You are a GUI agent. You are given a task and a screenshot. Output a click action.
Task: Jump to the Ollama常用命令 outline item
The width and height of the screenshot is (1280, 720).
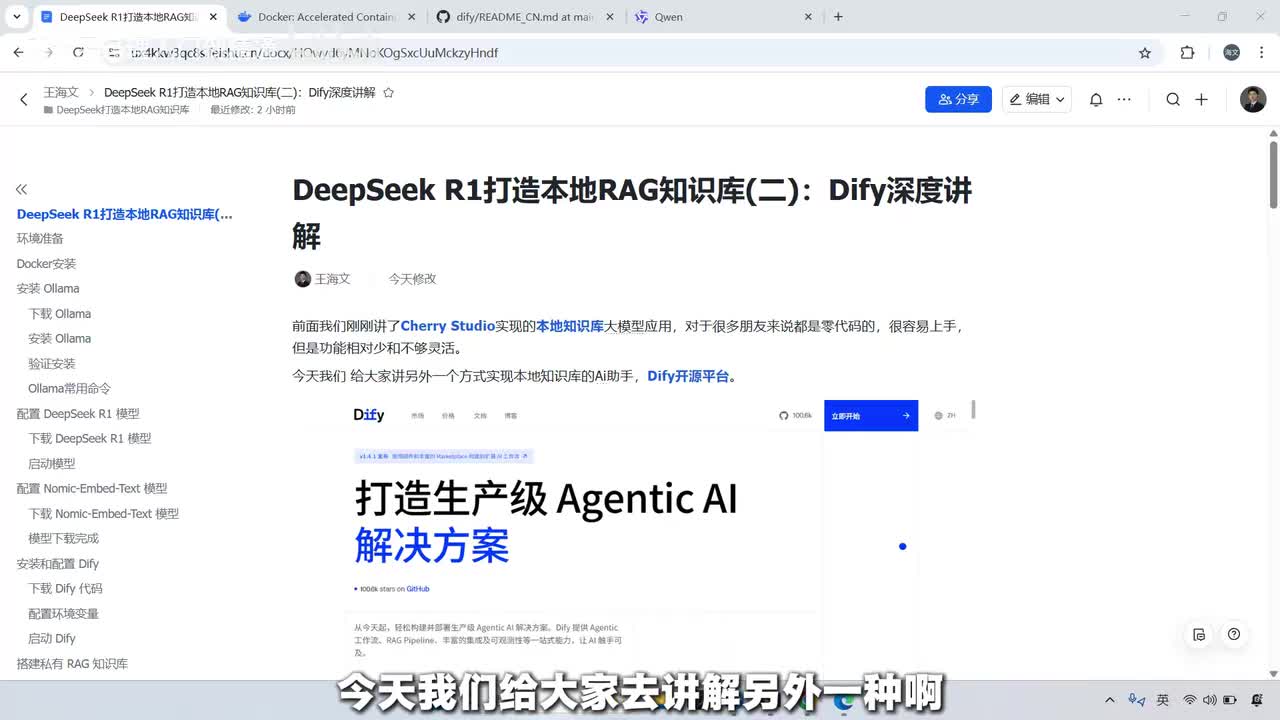point(70,389)
